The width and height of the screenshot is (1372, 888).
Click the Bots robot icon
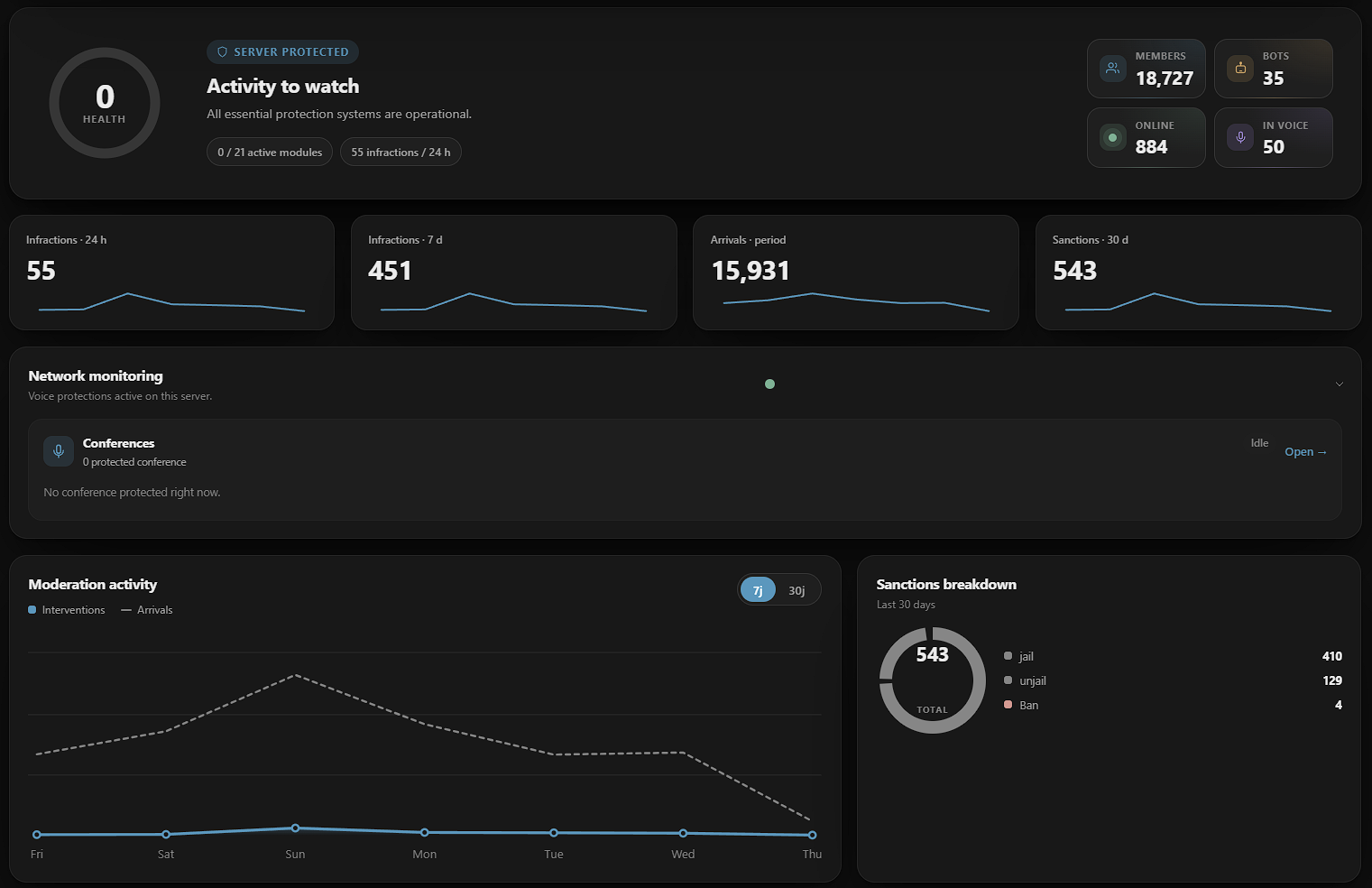coord(1240,69)
